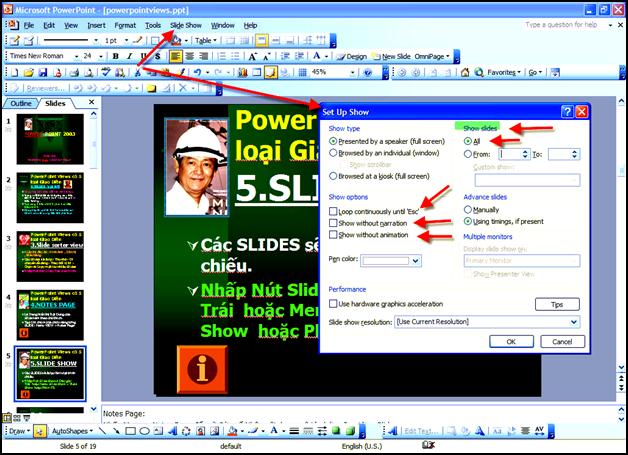
Task: Click the Search the Web icon
Action: [x=479, y=72]
